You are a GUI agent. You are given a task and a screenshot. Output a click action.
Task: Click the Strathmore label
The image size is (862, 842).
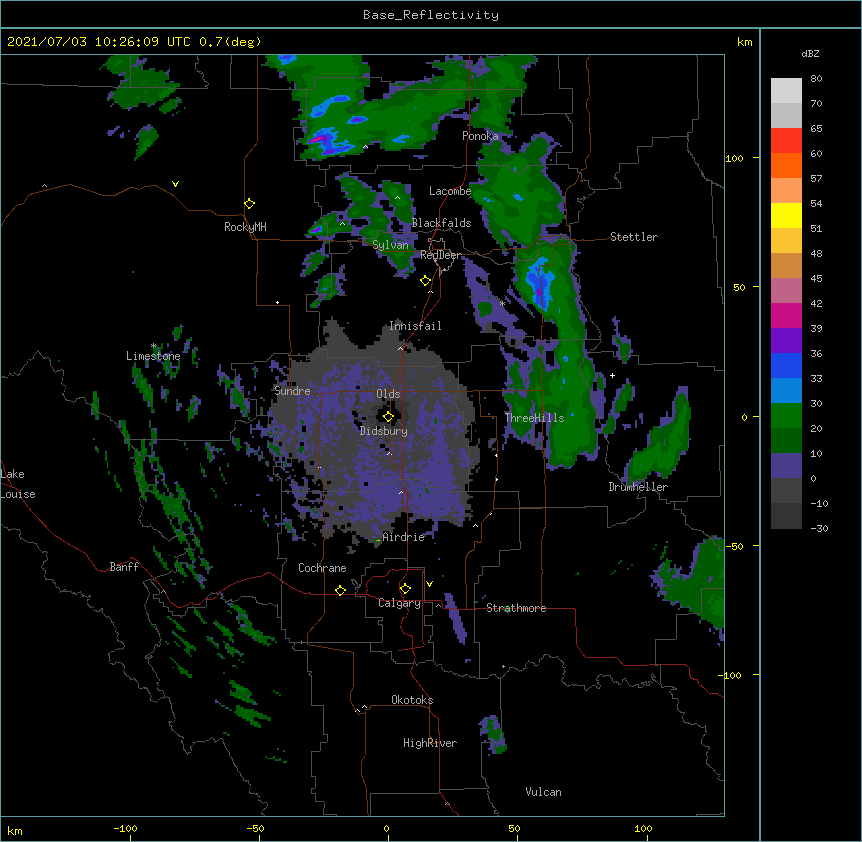pos(516,608)
